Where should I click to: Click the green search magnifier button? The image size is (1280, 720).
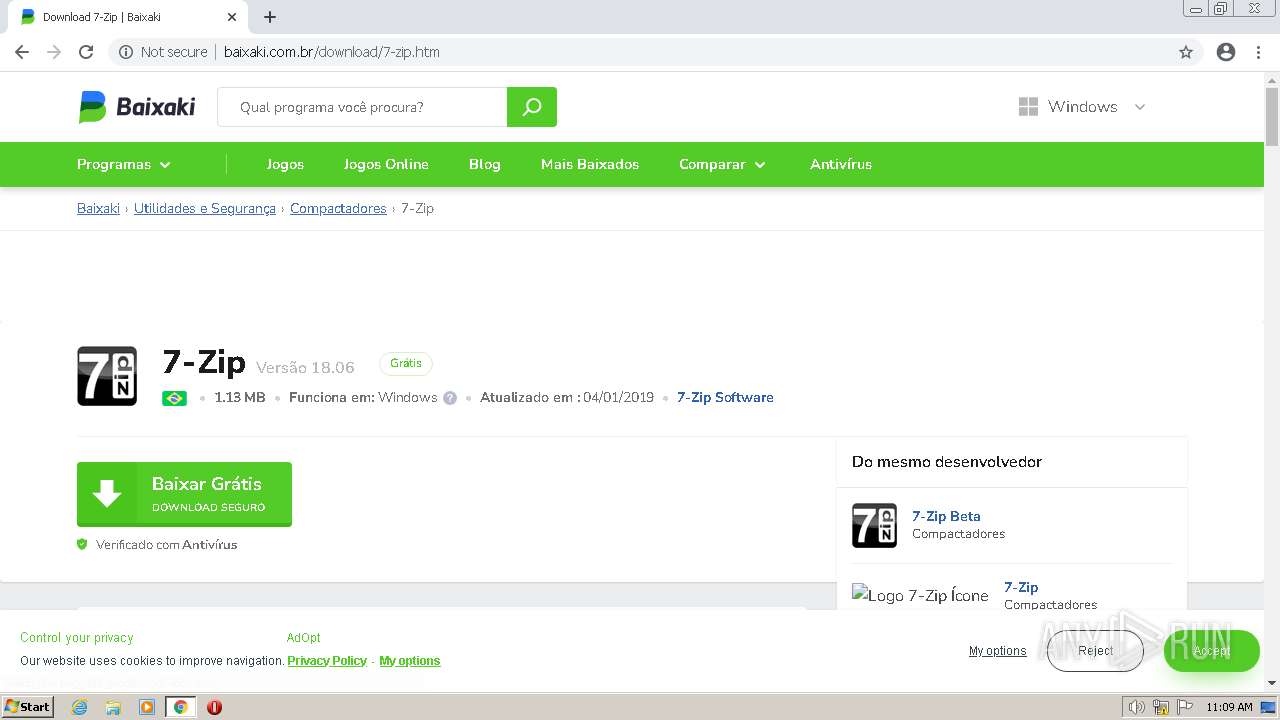[532, 107]
